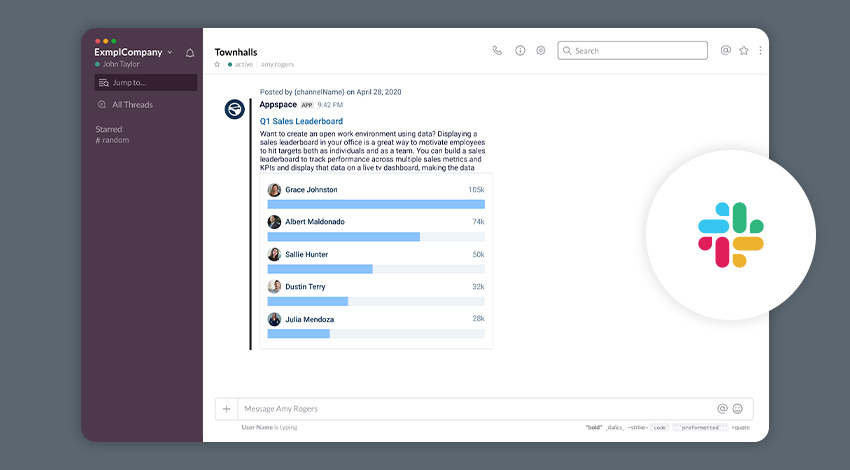
Task: Click Sallie Hunter's avatar in leaderboard
Action: click(x=274, y=254)
